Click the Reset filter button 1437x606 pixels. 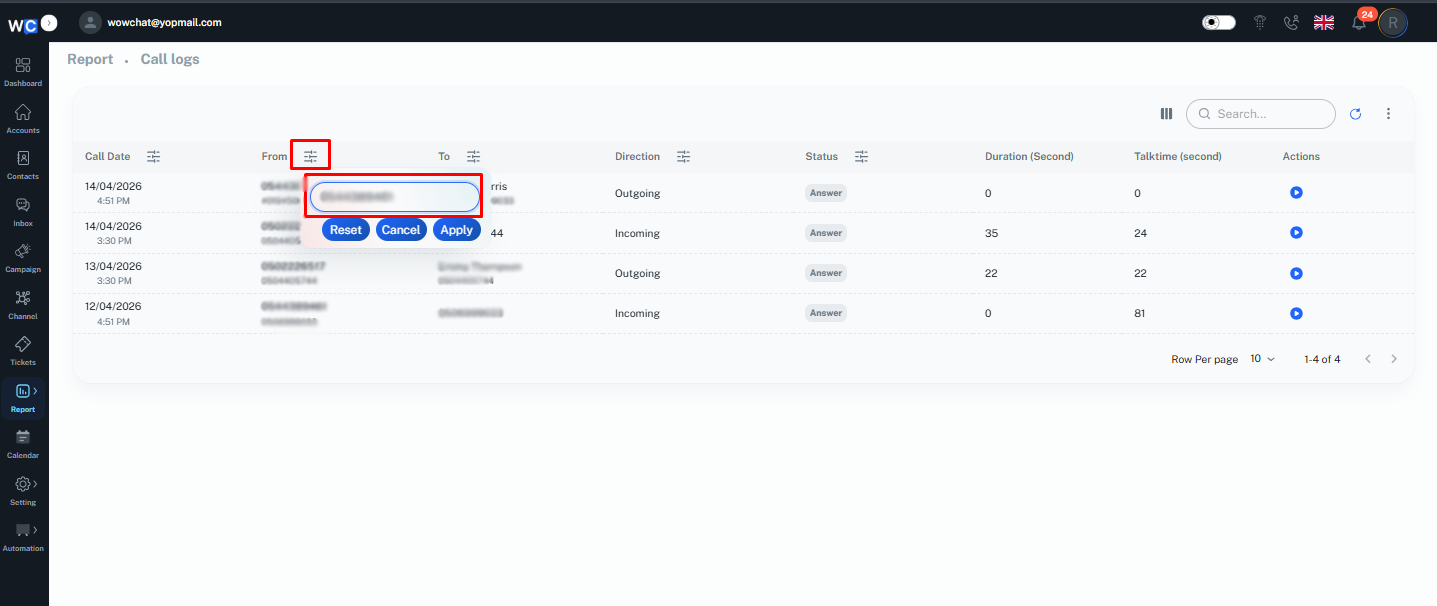[x=346, y=230]
